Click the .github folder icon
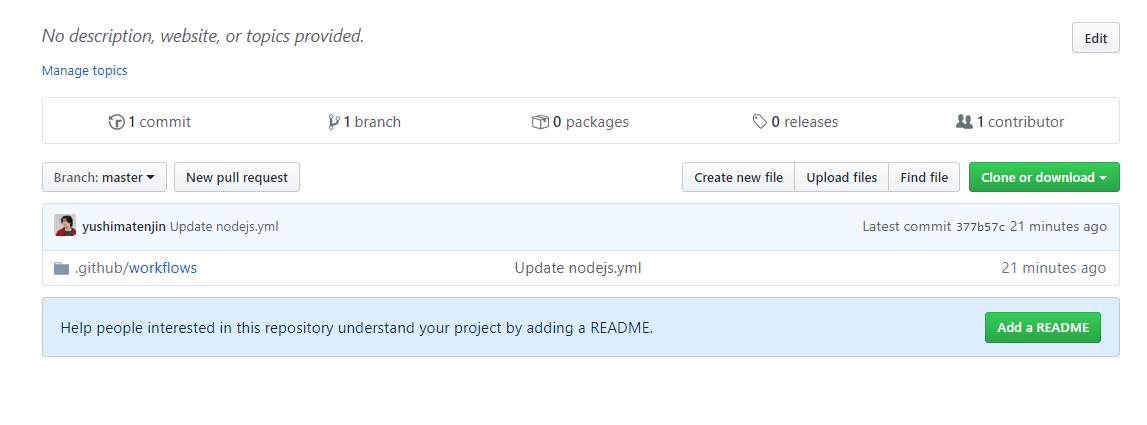Viewport: 1147px width, 425px height. point(61,268)
